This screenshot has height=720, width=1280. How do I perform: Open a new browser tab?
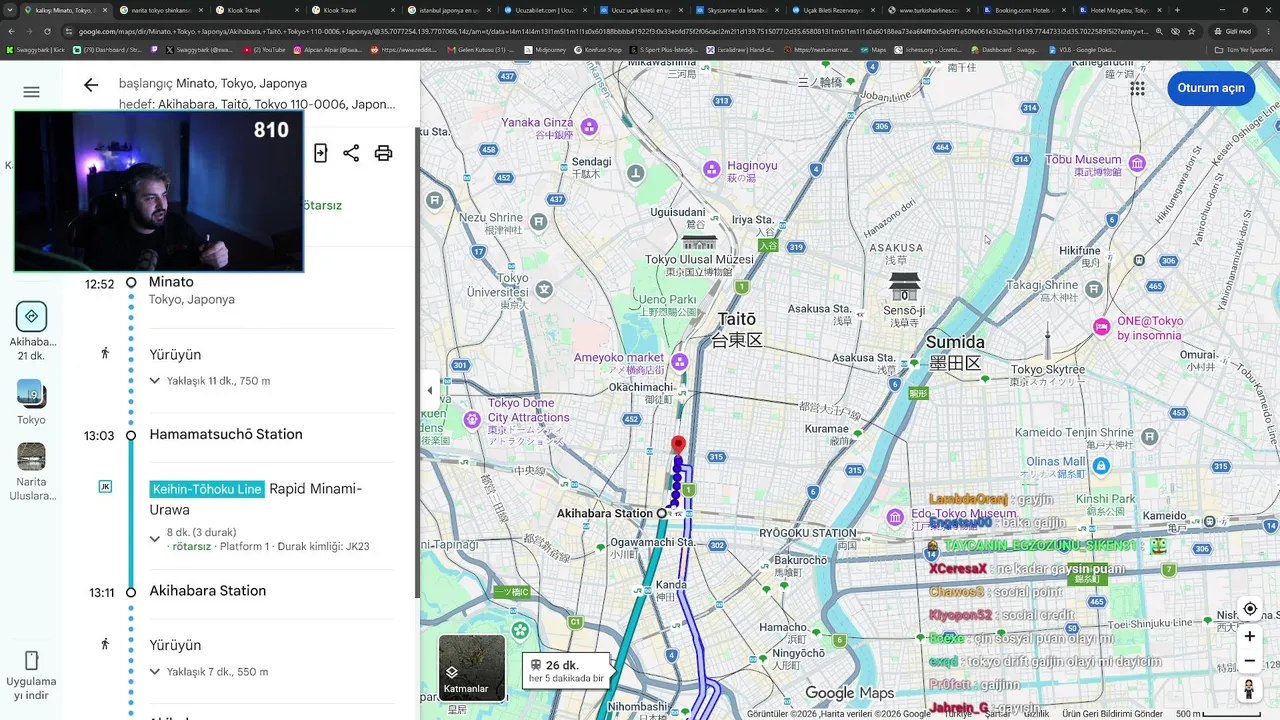1177,10
